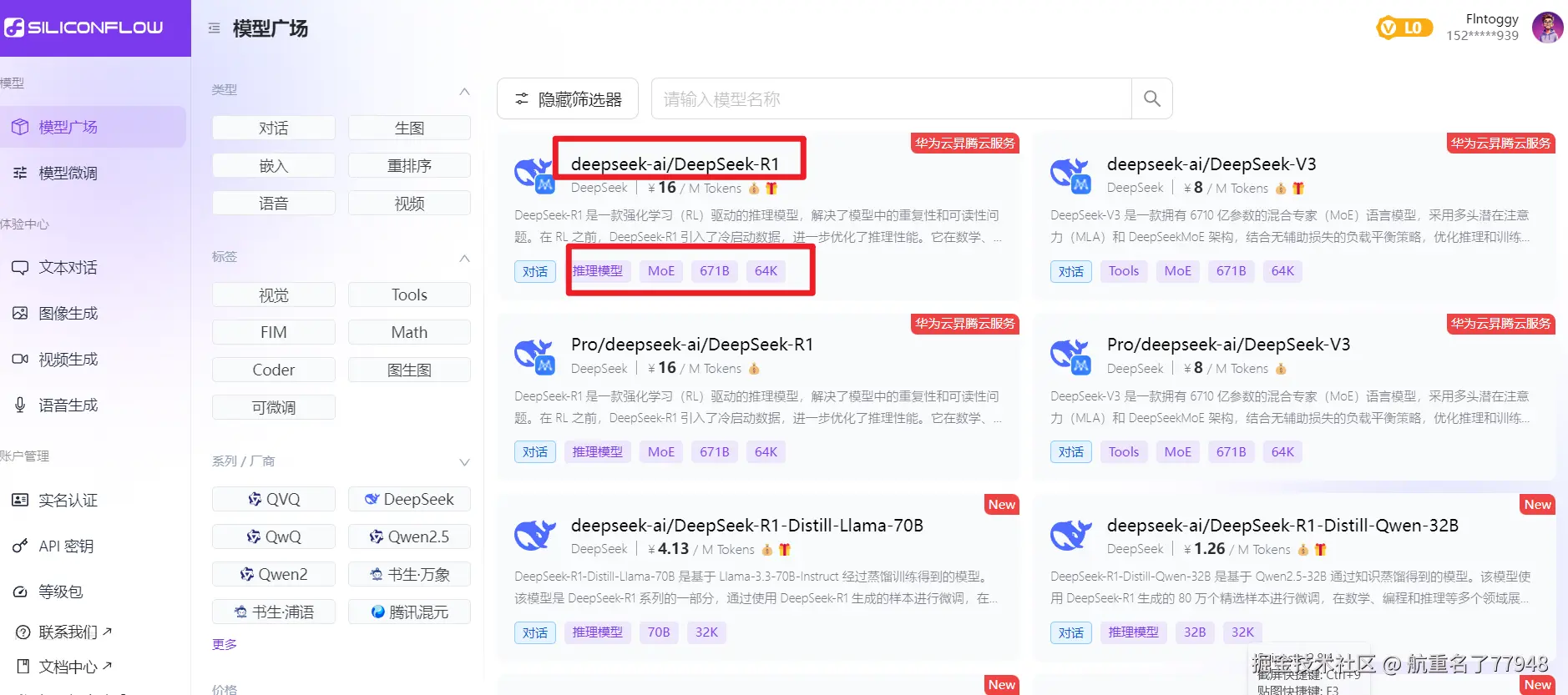Click the DeepSeek-V3 whale logo
The height and width of the screenshot is (695, 1568).
click(1070, 175)
